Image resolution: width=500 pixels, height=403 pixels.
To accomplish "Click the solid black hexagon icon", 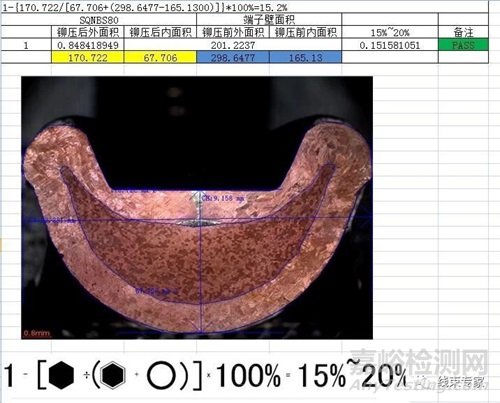I will pyautogui.click(x=61, y=375).
